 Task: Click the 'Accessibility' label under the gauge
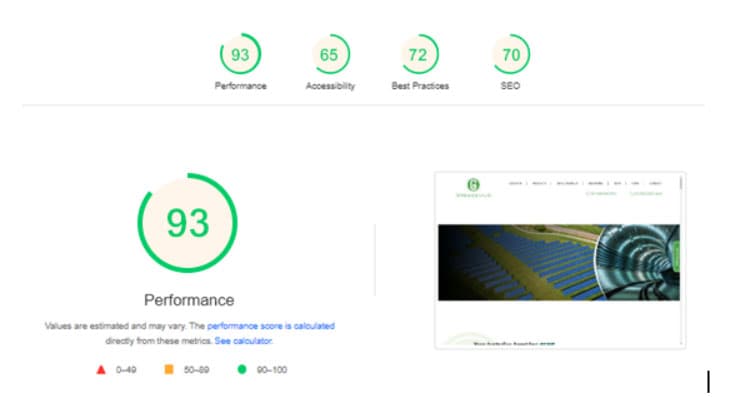click(x=330, y=86)
